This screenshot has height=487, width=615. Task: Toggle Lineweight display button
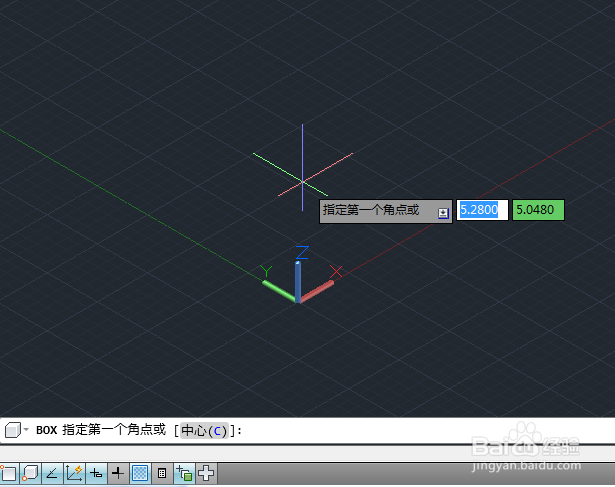pos(118,473)
